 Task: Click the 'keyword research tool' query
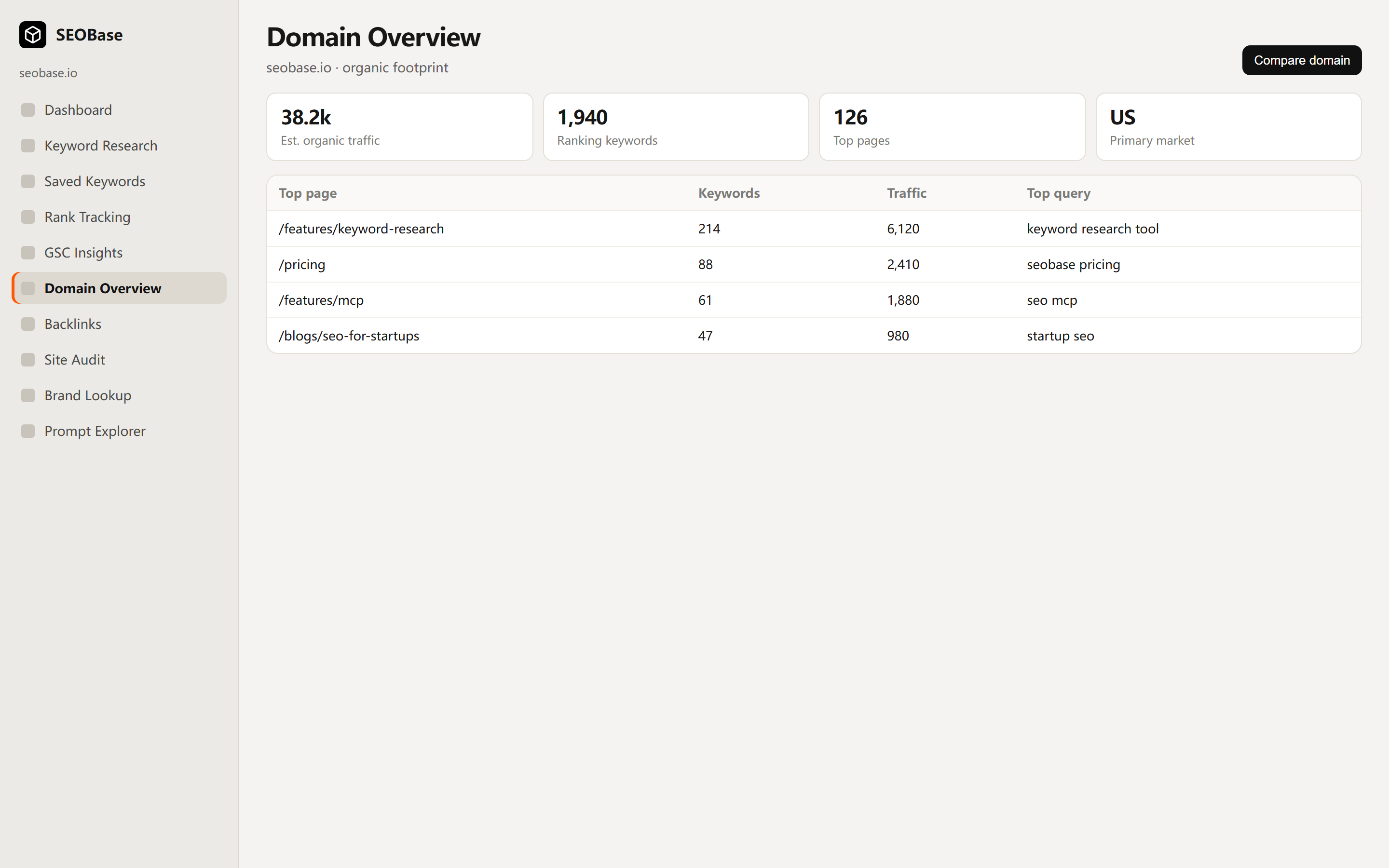[x=1092, y=229]
